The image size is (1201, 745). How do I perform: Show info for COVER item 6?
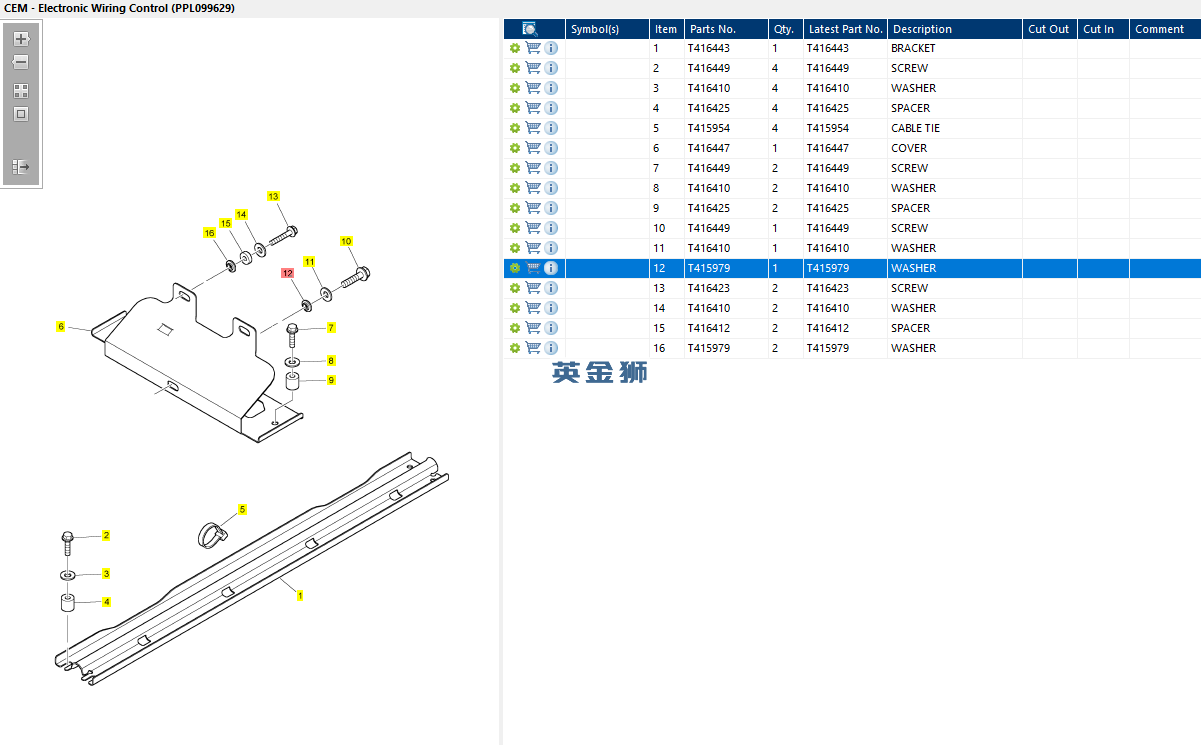click(x=551, y=148)
